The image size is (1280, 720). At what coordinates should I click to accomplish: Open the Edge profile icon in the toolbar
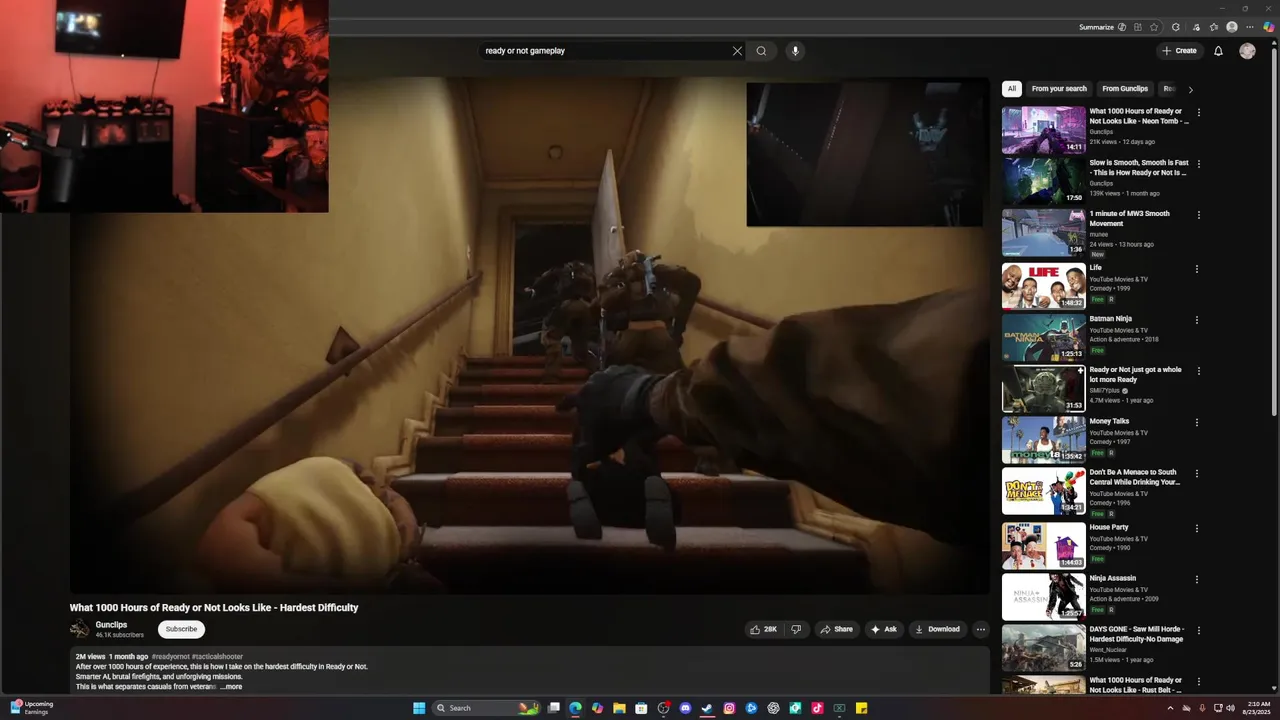1232,27
